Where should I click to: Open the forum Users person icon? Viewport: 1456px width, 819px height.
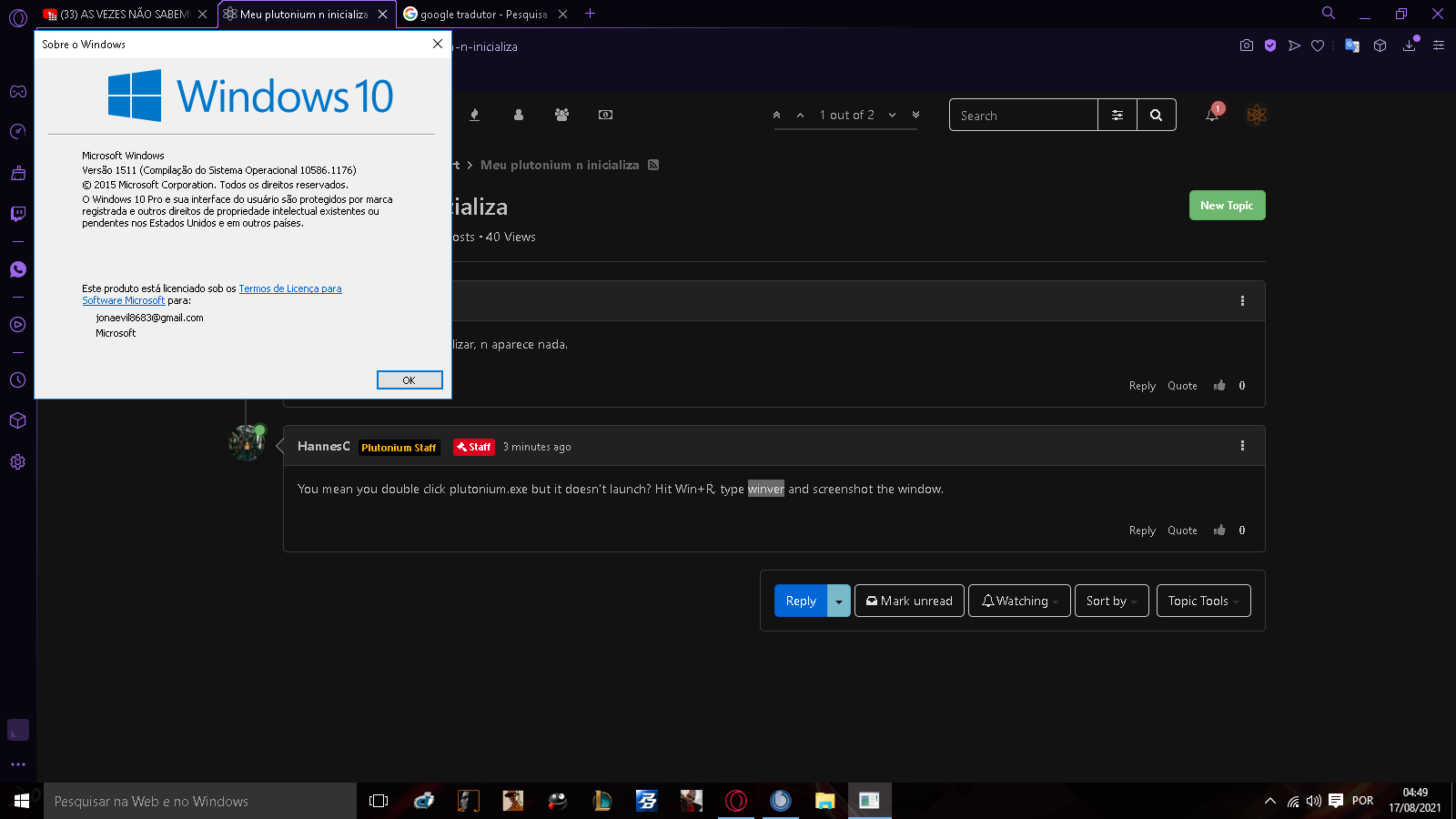pos(519,115)
